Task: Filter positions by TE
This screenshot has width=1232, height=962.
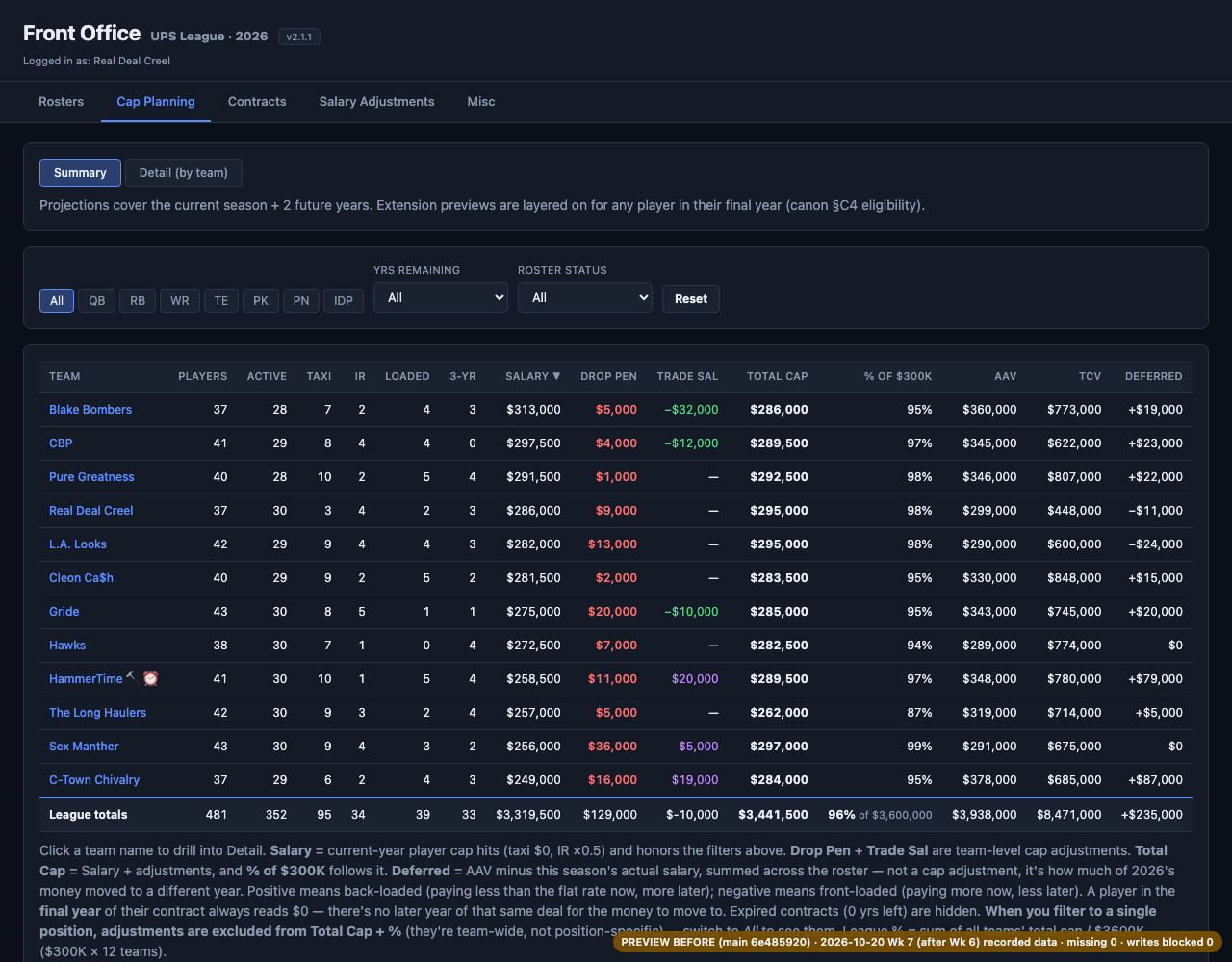Action: tap(221, 300)
